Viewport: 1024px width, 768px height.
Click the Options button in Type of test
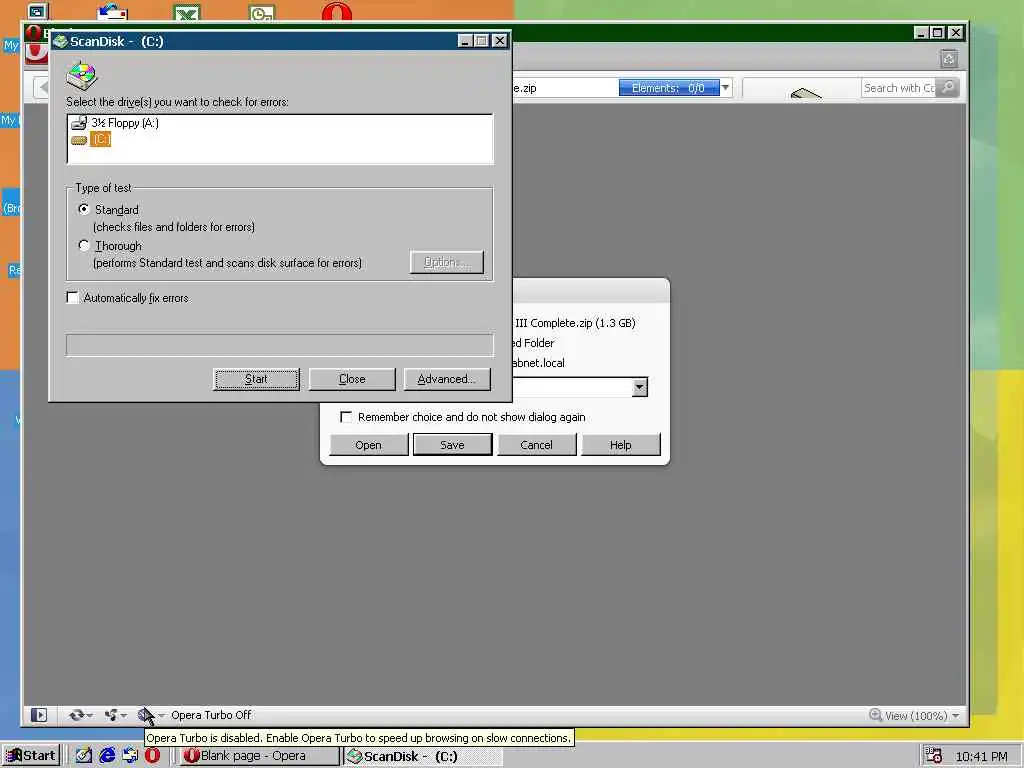447,262
